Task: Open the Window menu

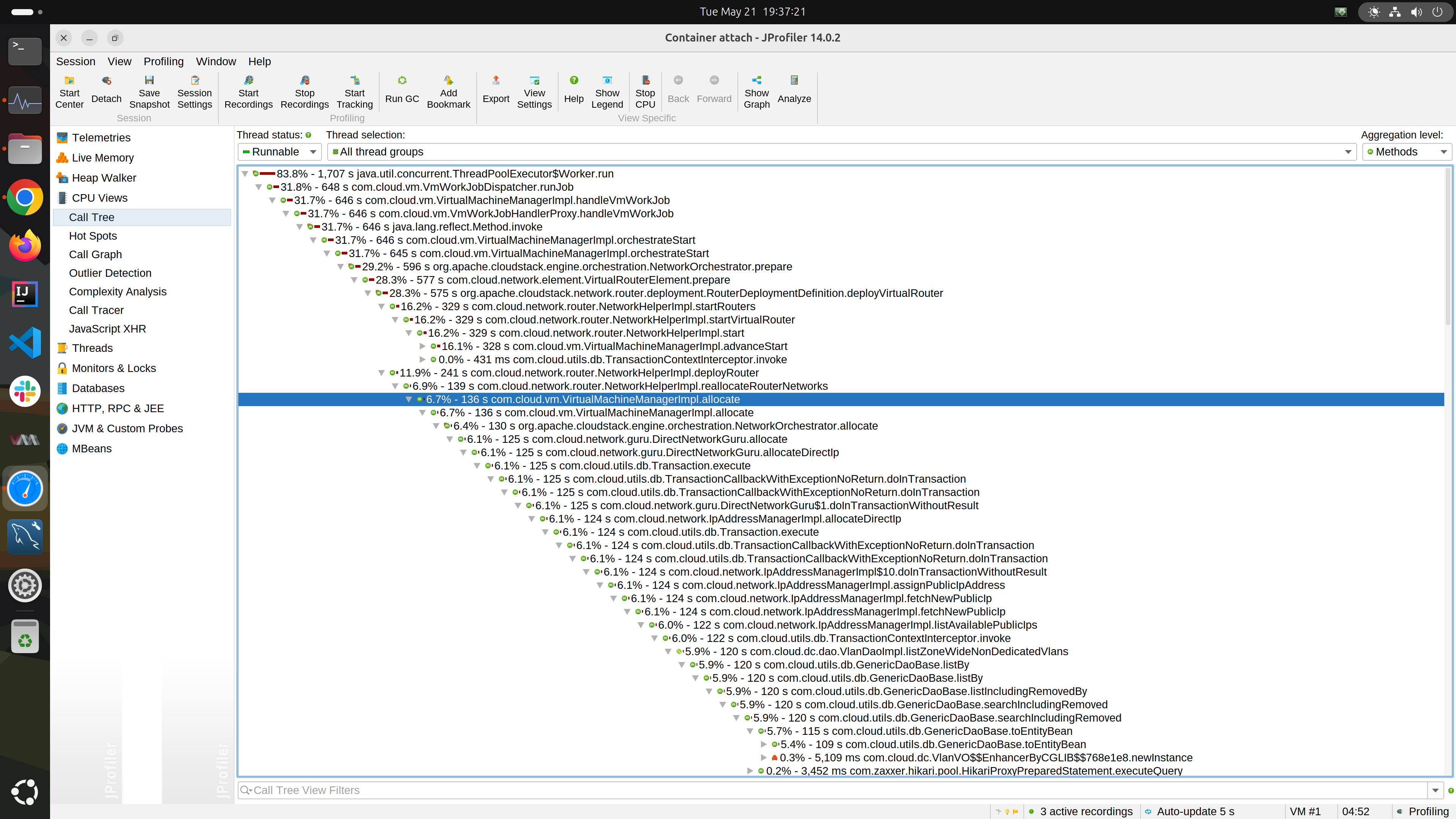Action: (x=215, y=61)
